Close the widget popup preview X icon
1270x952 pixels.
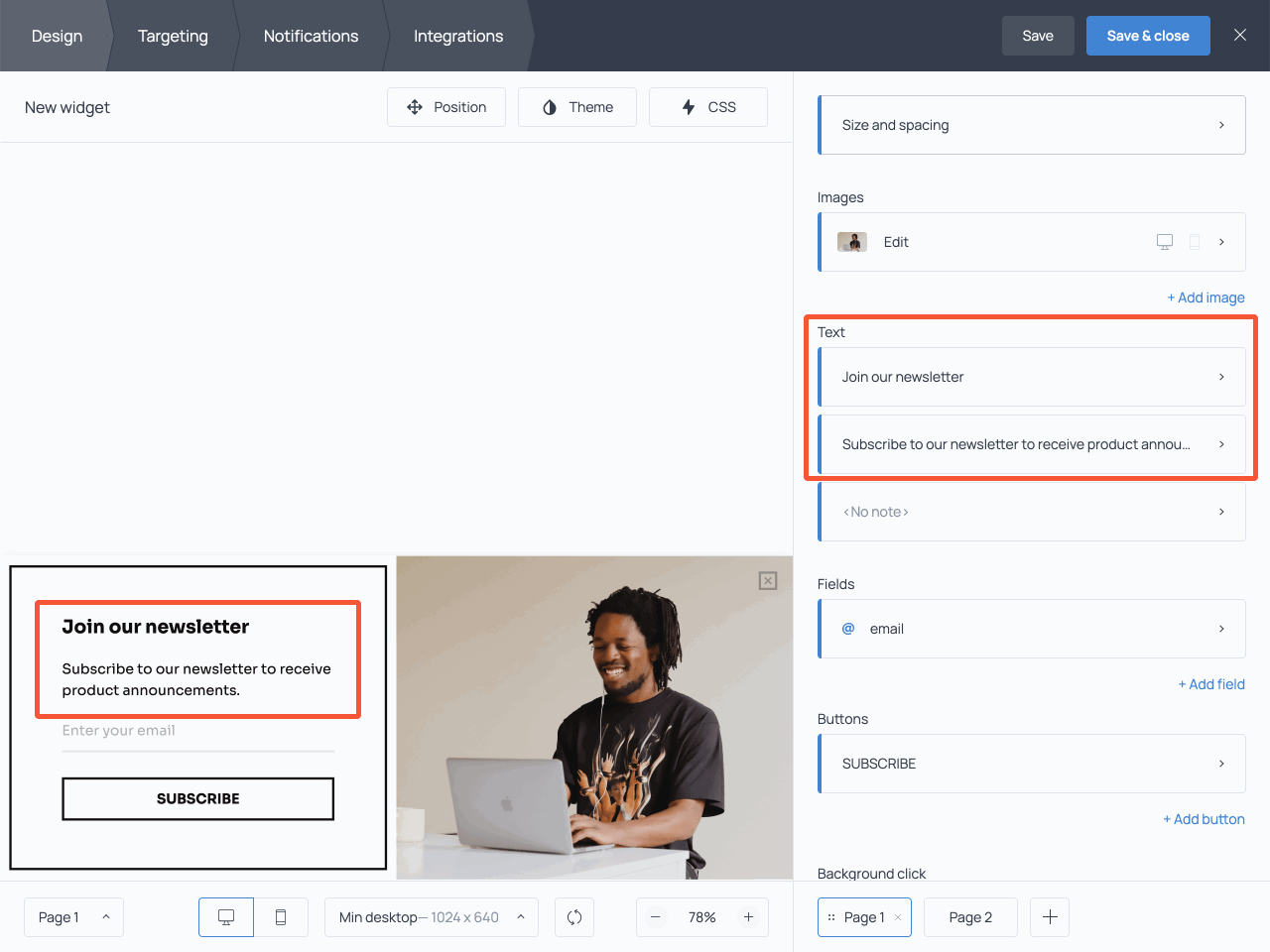pos(768,581)
